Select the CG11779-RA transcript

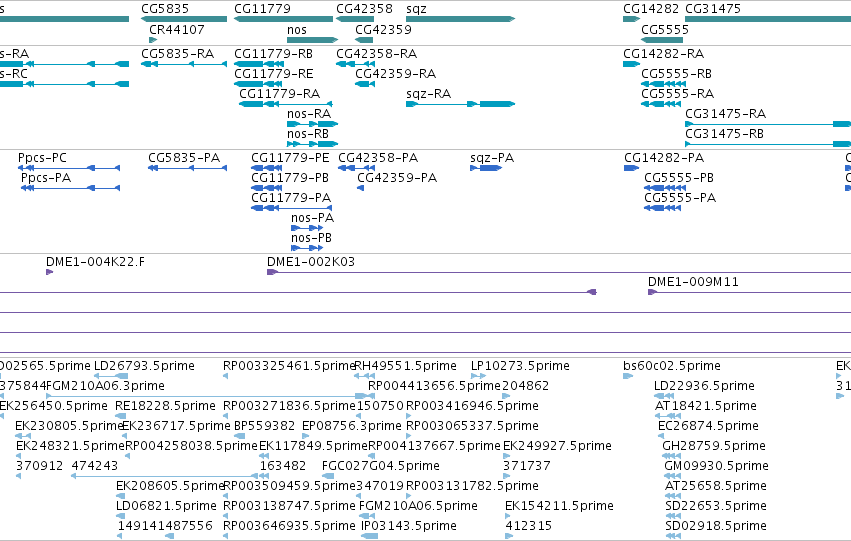pos(285,104)
